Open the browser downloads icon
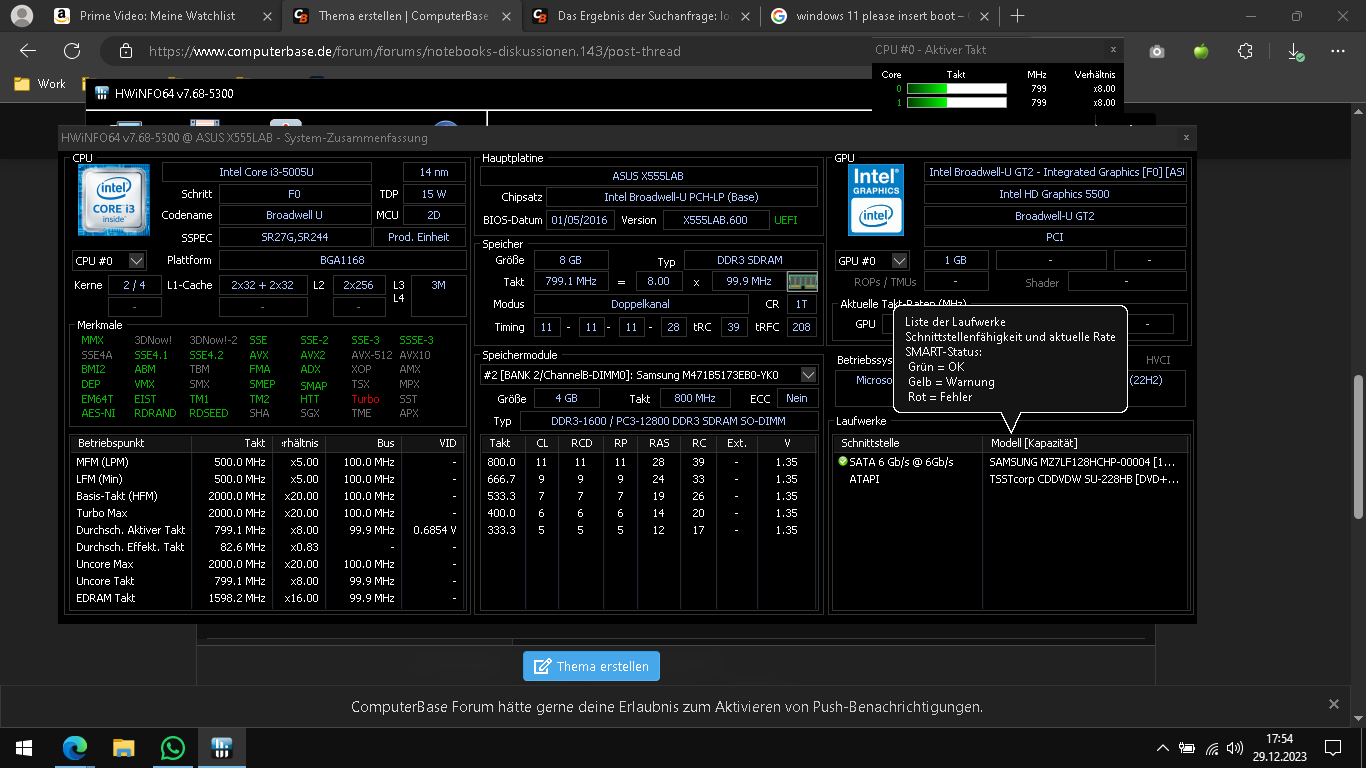Image resolution: width=1366 pixels, height=768 pixels. click(x=1295, y=51)
